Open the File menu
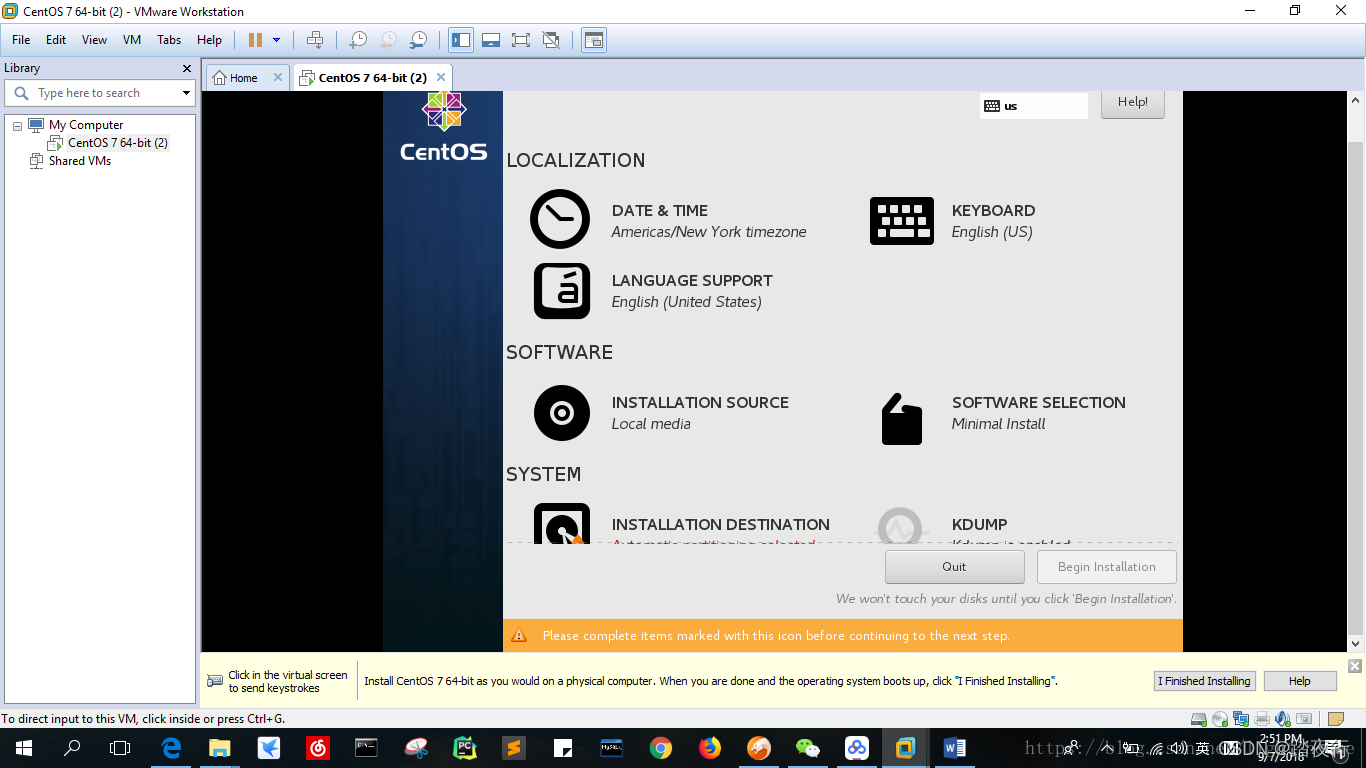Image resolution: width=1366 pixels, height=768 pixels. (x=21, y=40)
